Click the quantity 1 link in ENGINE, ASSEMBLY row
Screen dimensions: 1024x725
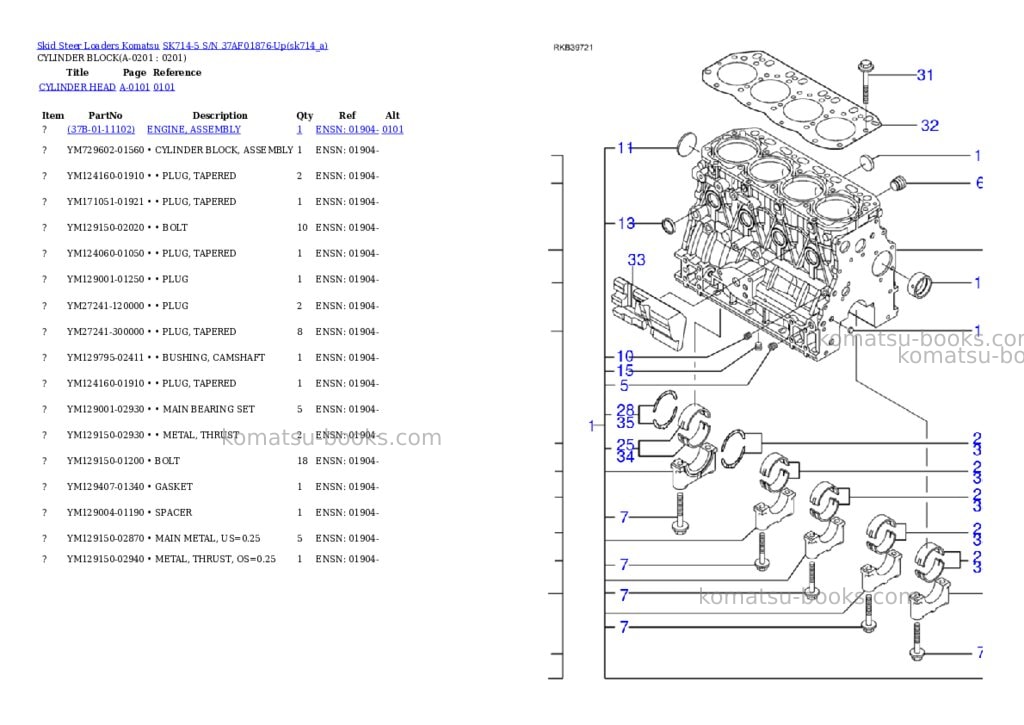click(300, 129)
